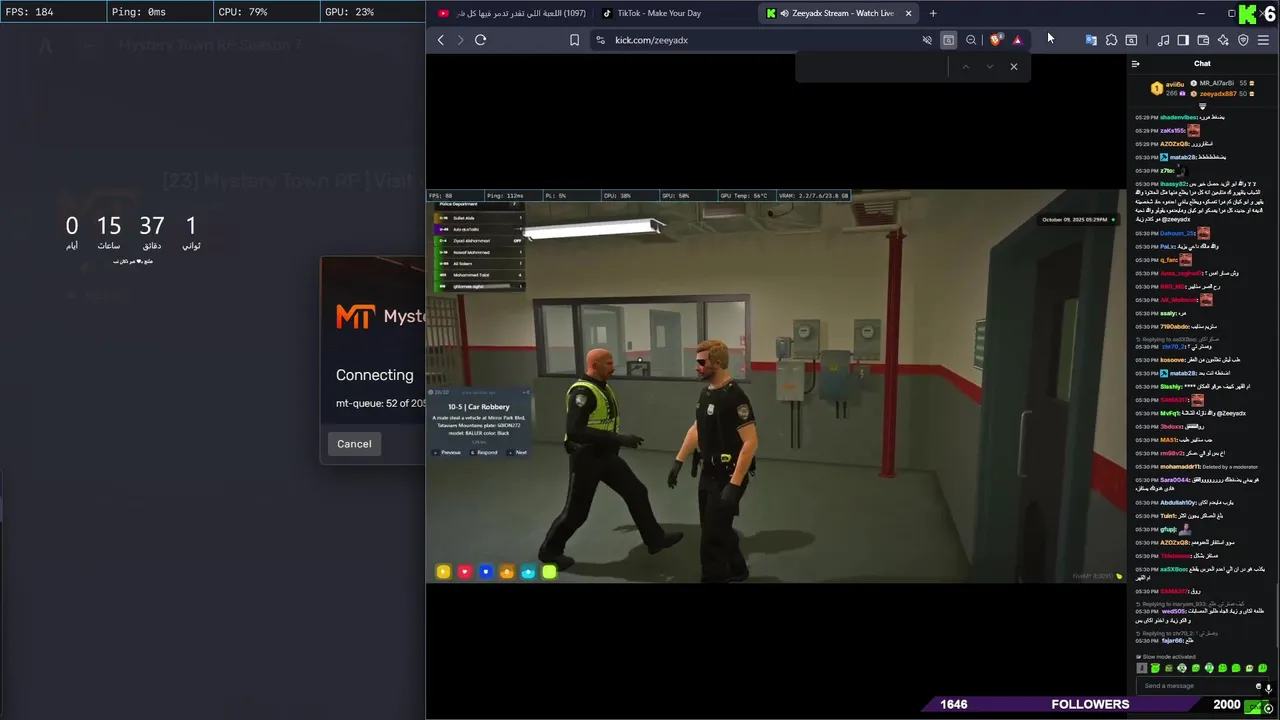Image resolution: width=1280 pixels, height=720 pixels.
Task: Click username Abdullah10y in chat
Action: pos(1178,503)
